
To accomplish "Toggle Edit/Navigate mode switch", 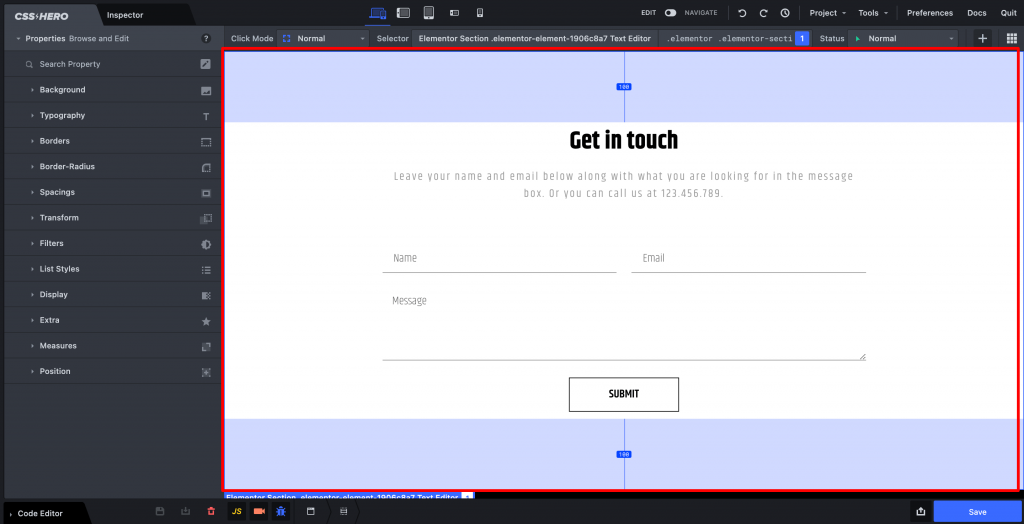I will pos(670,12).
